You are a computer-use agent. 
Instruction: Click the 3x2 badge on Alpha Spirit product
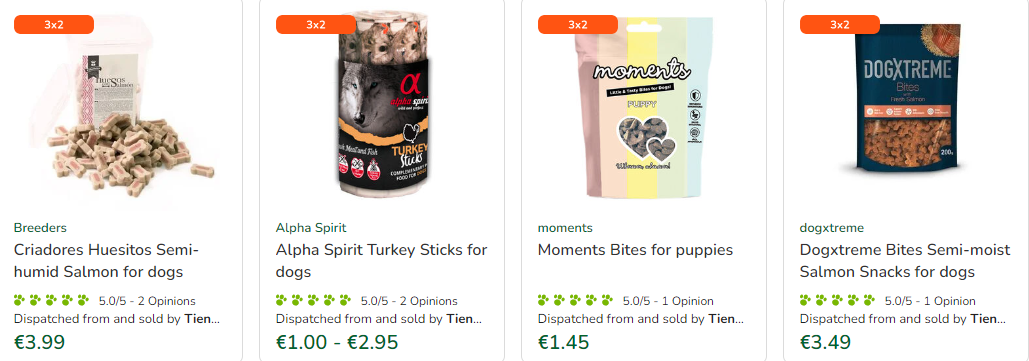[x=316, y=25]
